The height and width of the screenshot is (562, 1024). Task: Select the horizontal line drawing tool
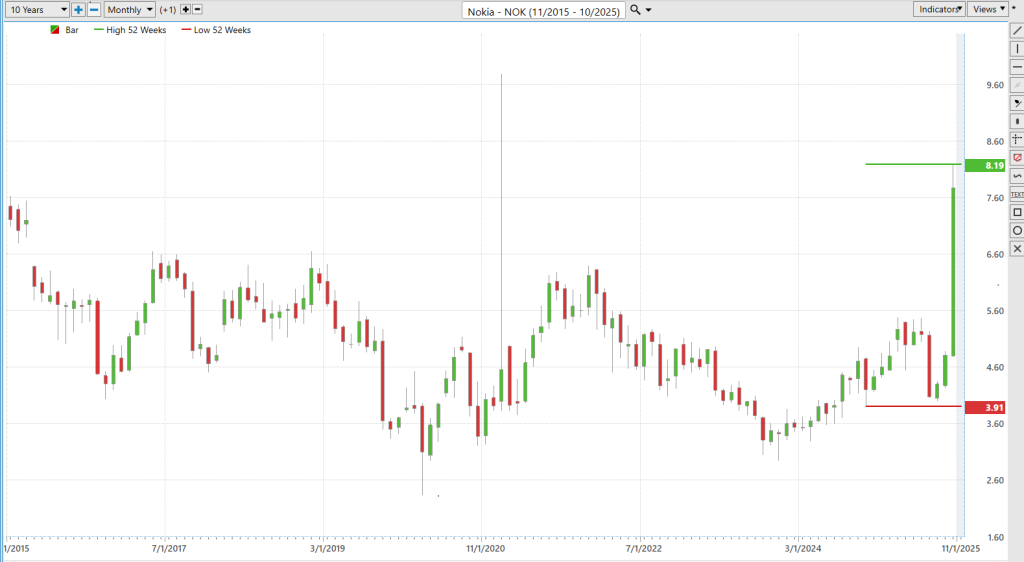point(1017,66)
